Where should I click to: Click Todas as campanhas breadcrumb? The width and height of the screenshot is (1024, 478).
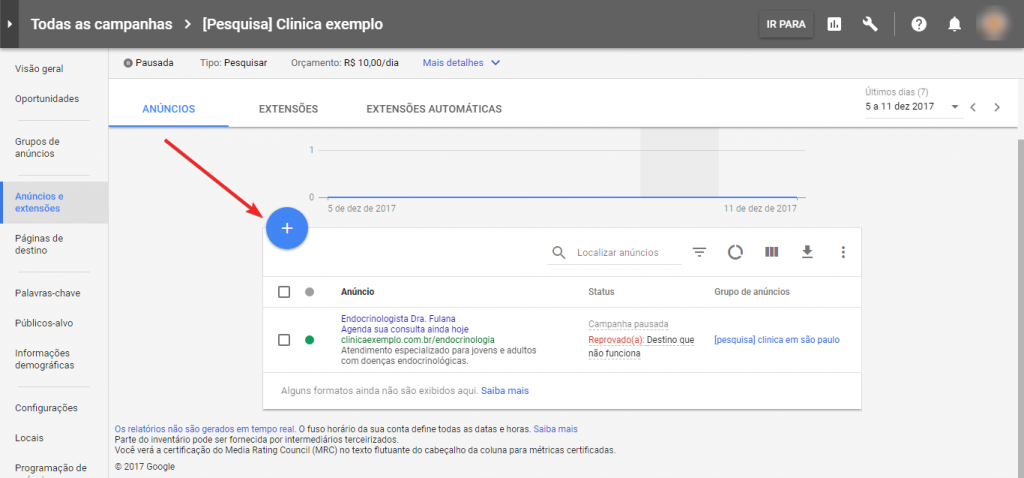pos(102,25)
